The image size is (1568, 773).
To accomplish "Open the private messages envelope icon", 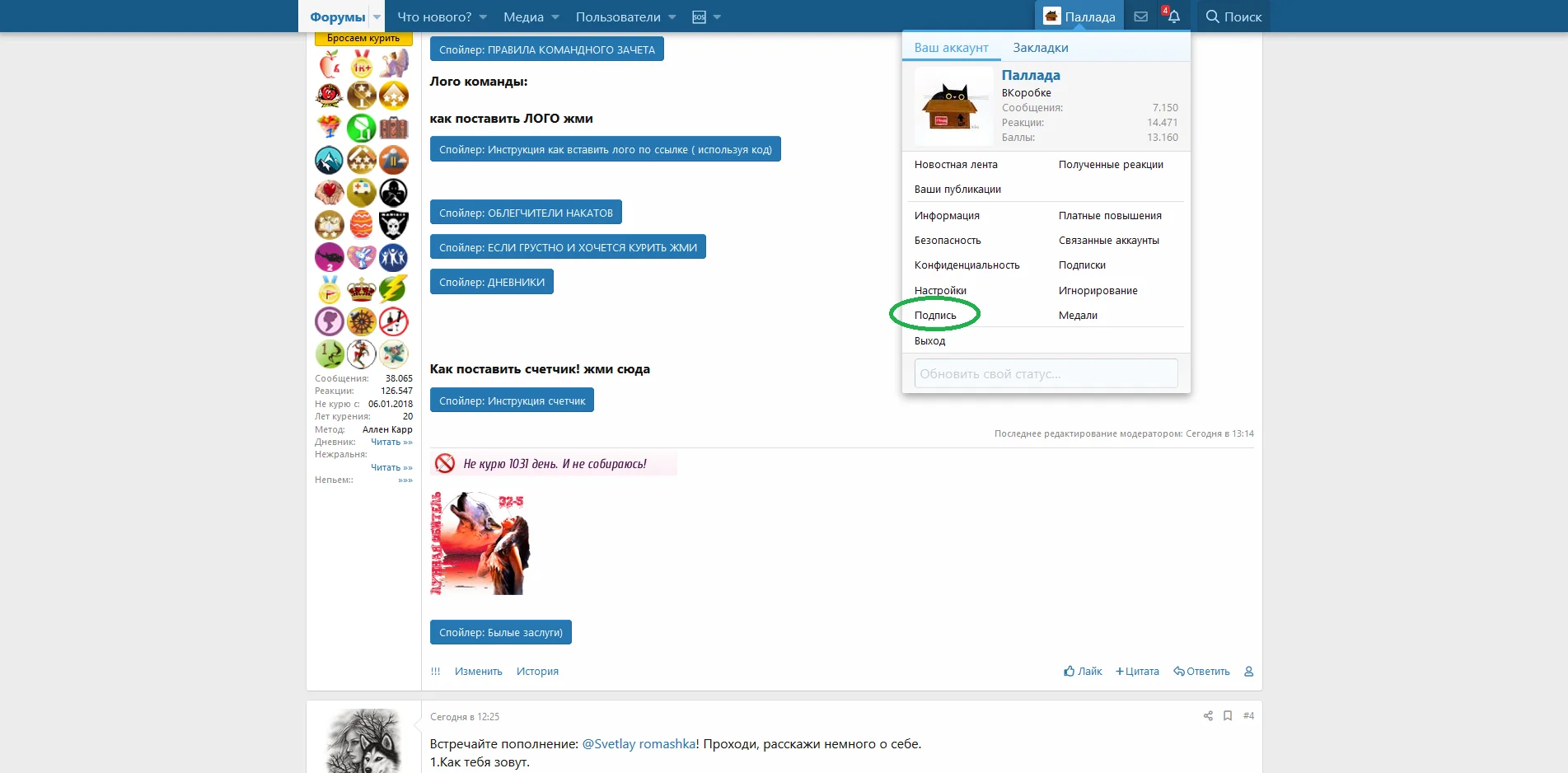I will point(1140,16).
